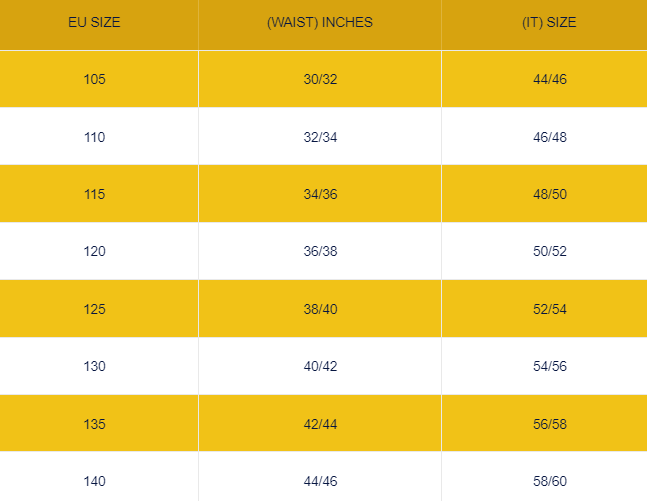Viewport: 647px width, 501px height.
Task: Select the EU size 130 cell
Action: pyautogui.click(x=95, y=367)
